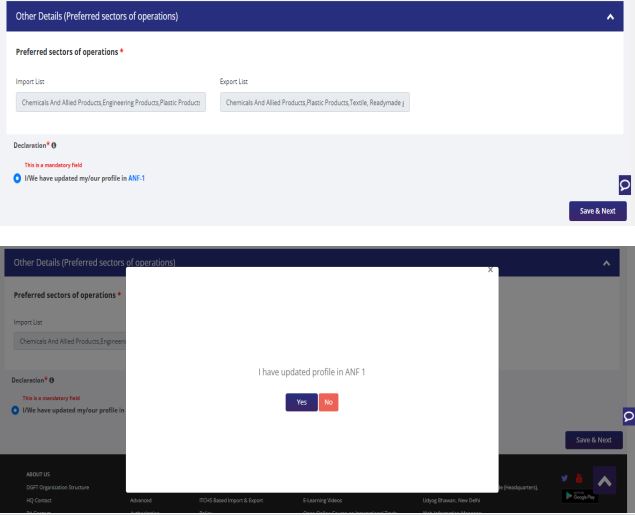Click the undimmed Save & Next button
This screenshot has width=635, height=515.
click(596, 211)
